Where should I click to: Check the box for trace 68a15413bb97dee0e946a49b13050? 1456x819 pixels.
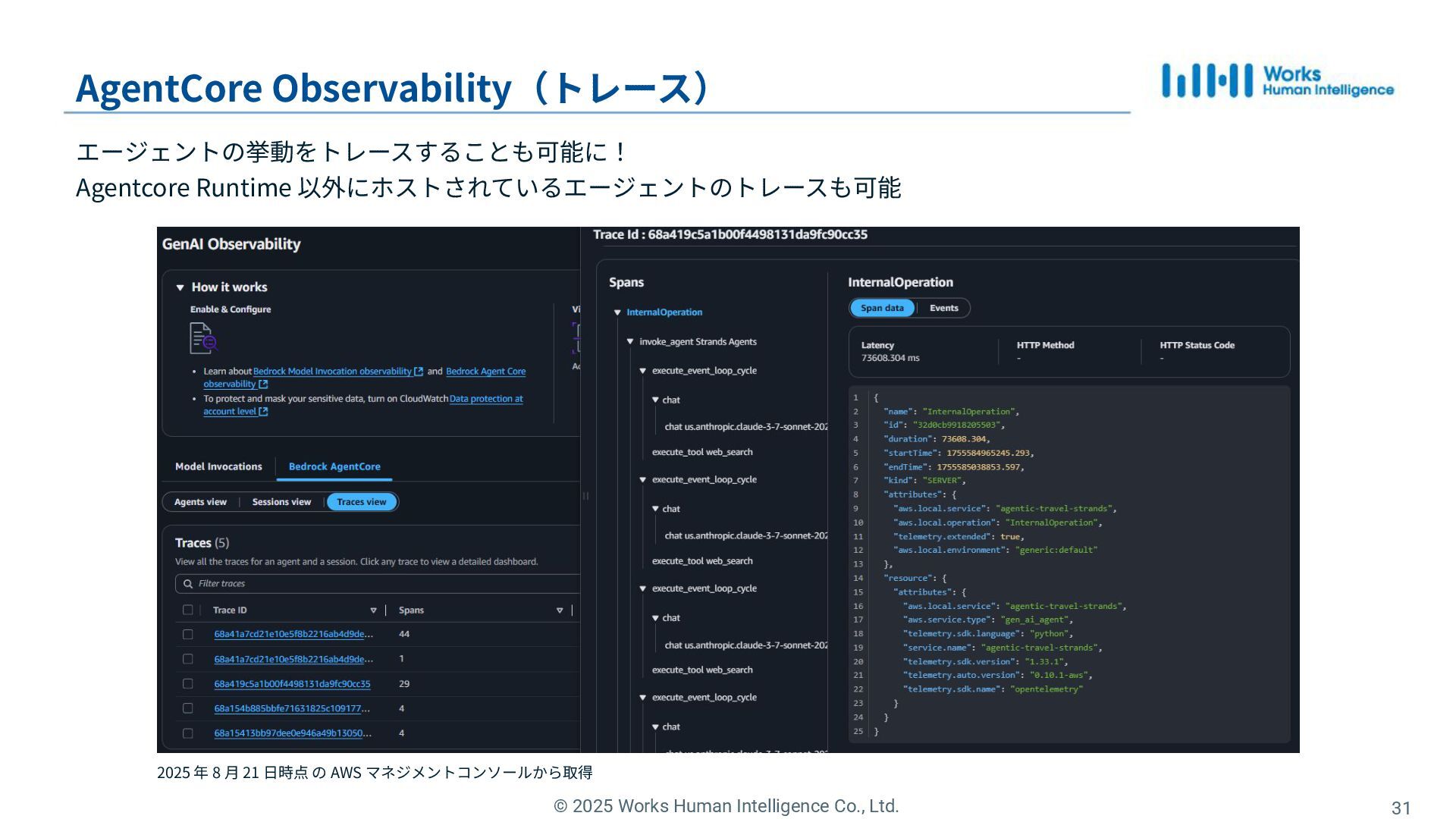click(188, 734)
